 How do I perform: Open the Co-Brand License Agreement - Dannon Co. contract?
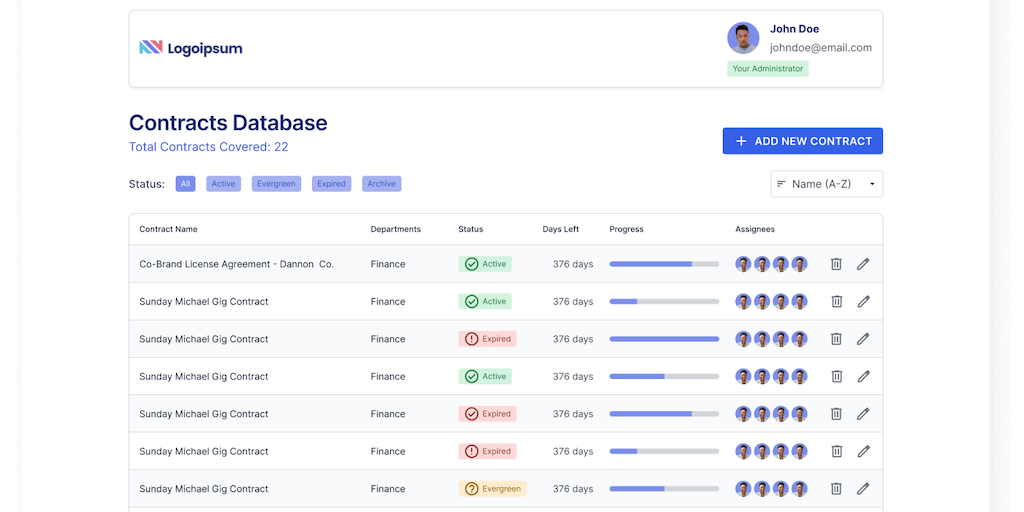(236, 264)
